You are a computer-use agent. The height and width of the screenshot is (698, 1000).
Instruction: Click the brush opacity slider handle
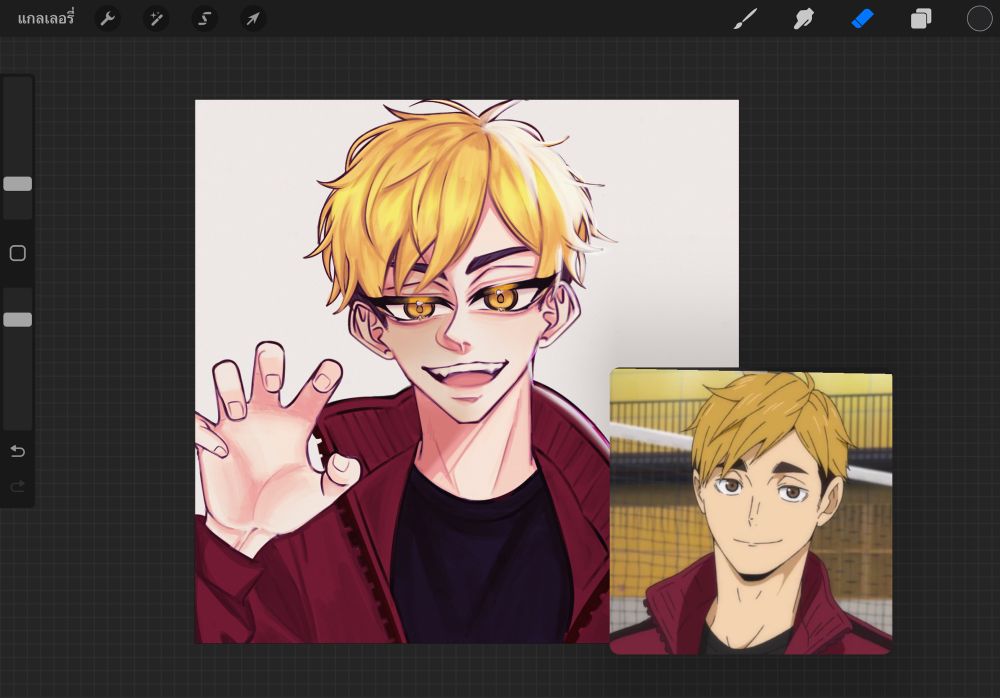[x=18, y=320]
